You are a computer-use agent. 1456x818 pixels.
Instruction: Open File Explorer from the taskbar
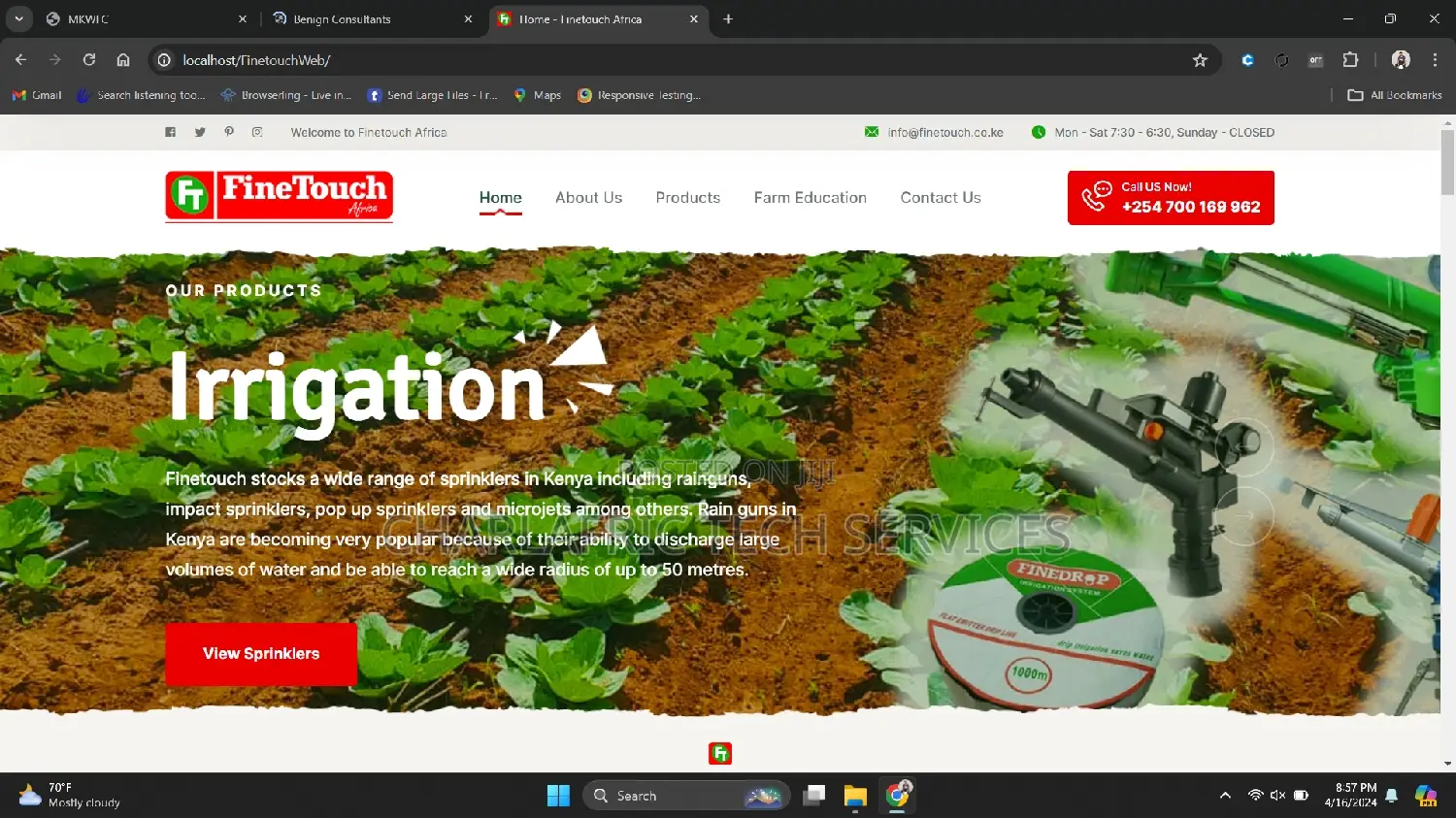(855, 796)
